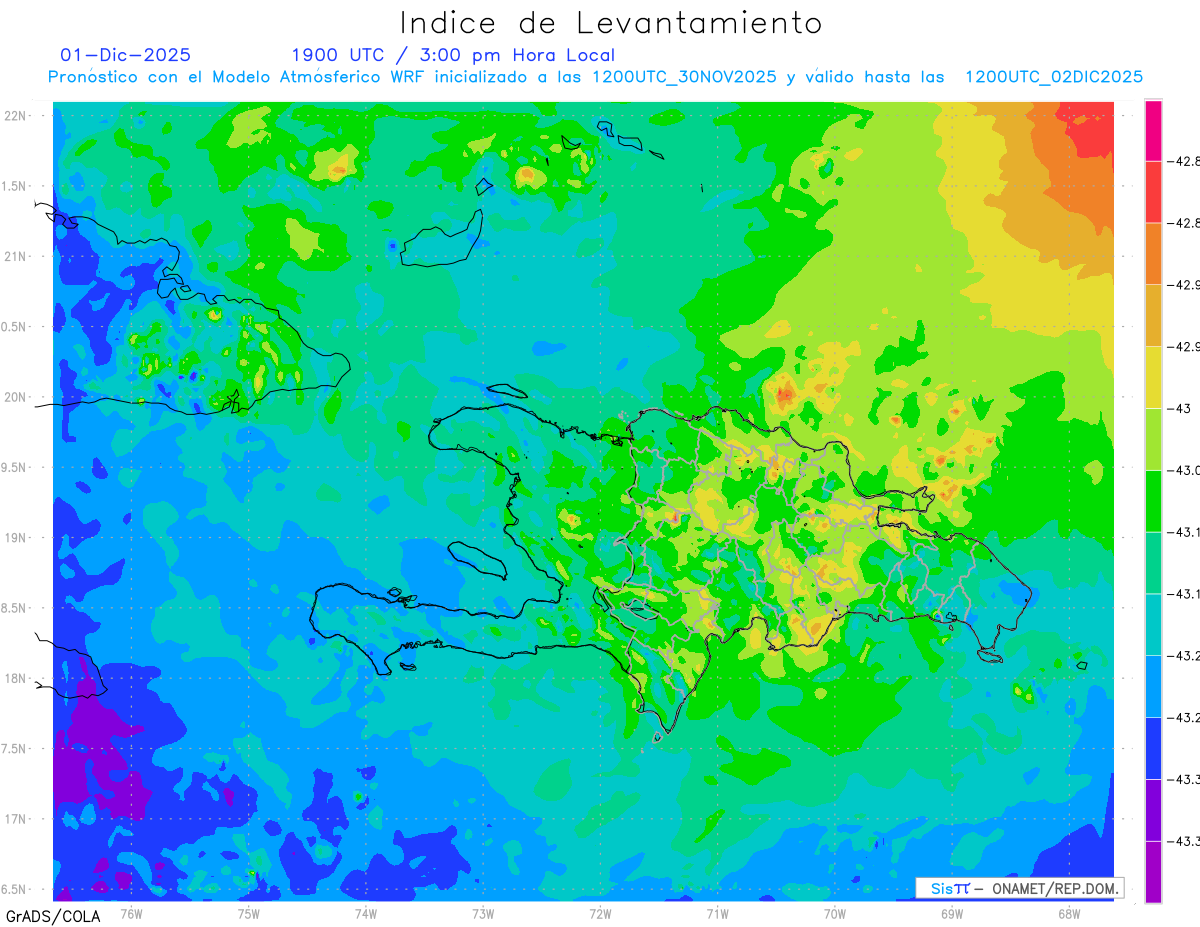
Task: Click the '9.5N' latitude label
Action: [15, 467]
